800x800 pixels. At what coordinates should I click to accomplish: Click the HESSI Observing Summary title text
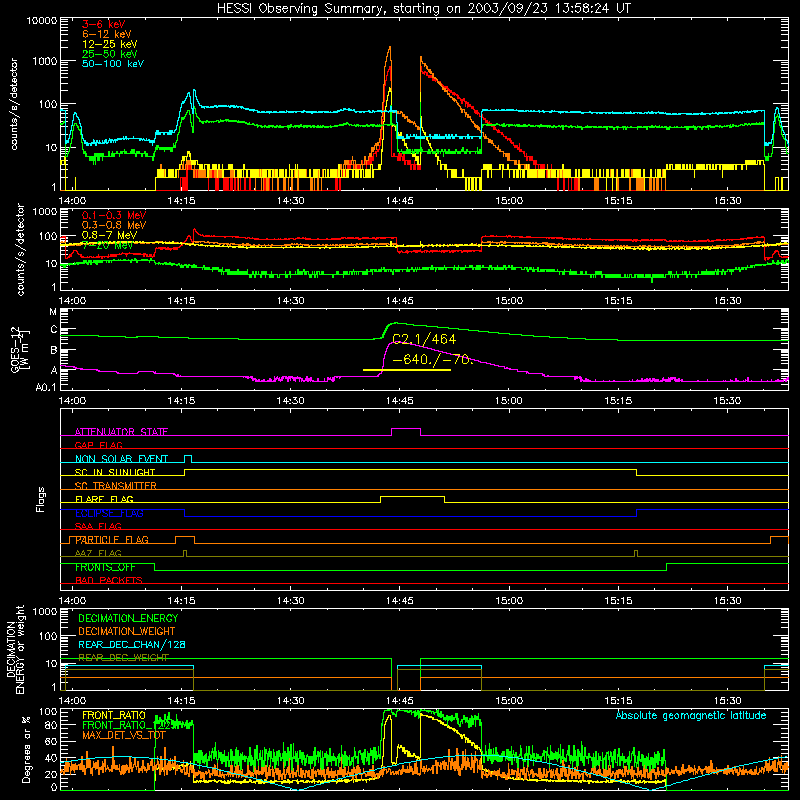point(423,8)
